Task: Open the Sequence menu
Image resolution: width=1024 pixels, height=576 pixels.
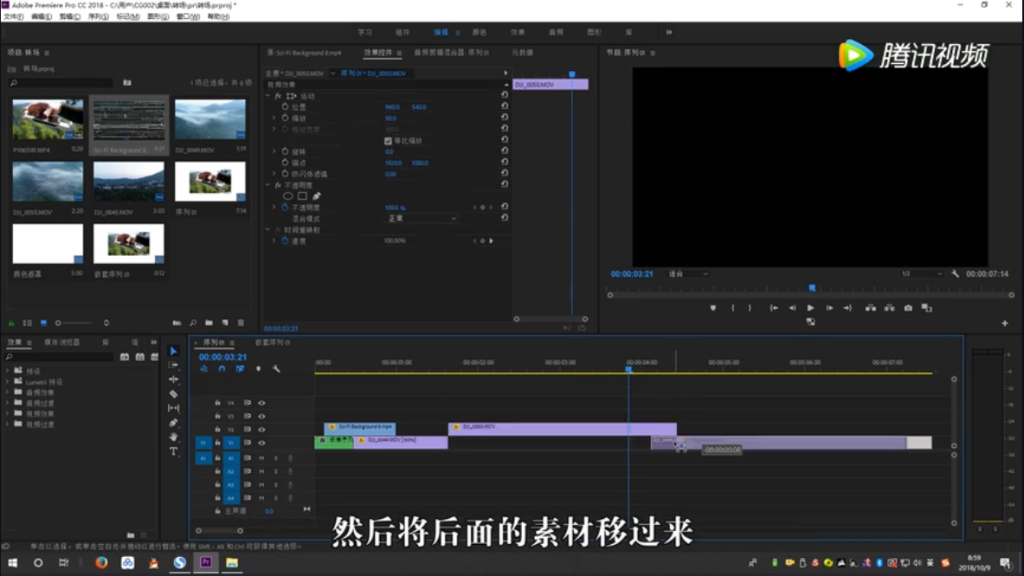Action: click(x=99, y=16)
